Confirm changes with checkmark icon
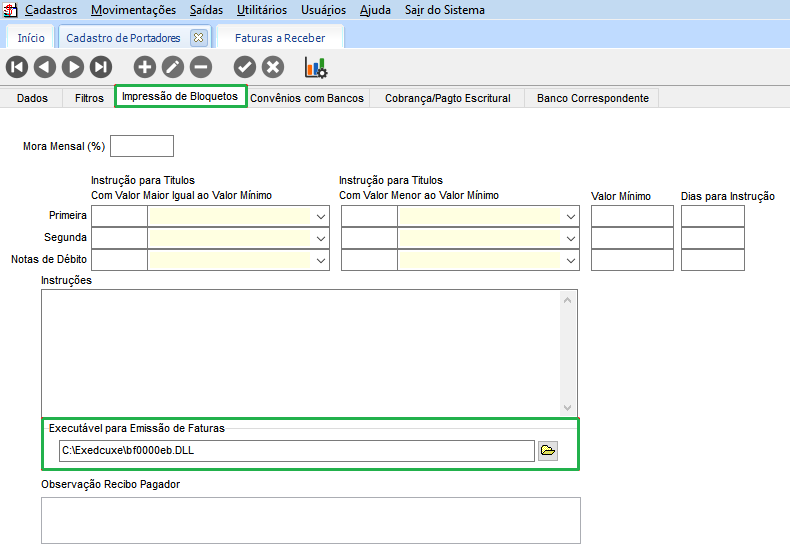The image size is (790, 555). [245, 67]
